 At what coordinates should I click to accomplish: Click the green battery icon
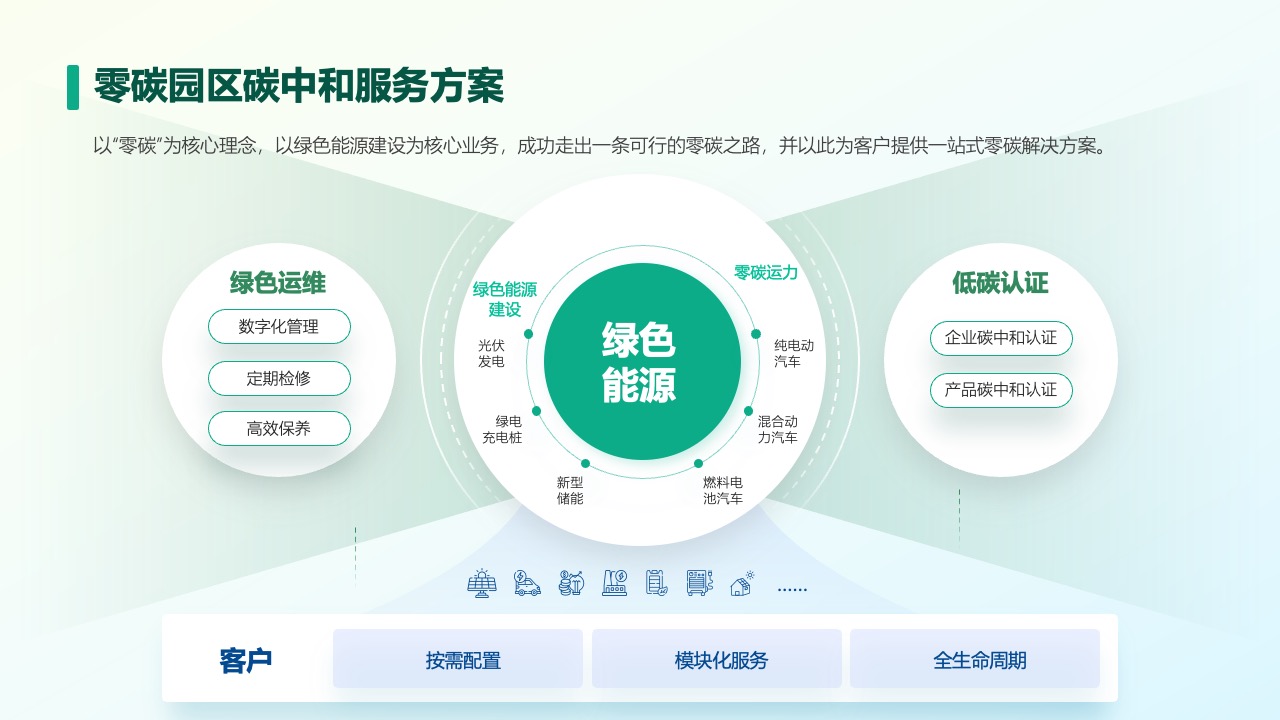click(656, 583)
